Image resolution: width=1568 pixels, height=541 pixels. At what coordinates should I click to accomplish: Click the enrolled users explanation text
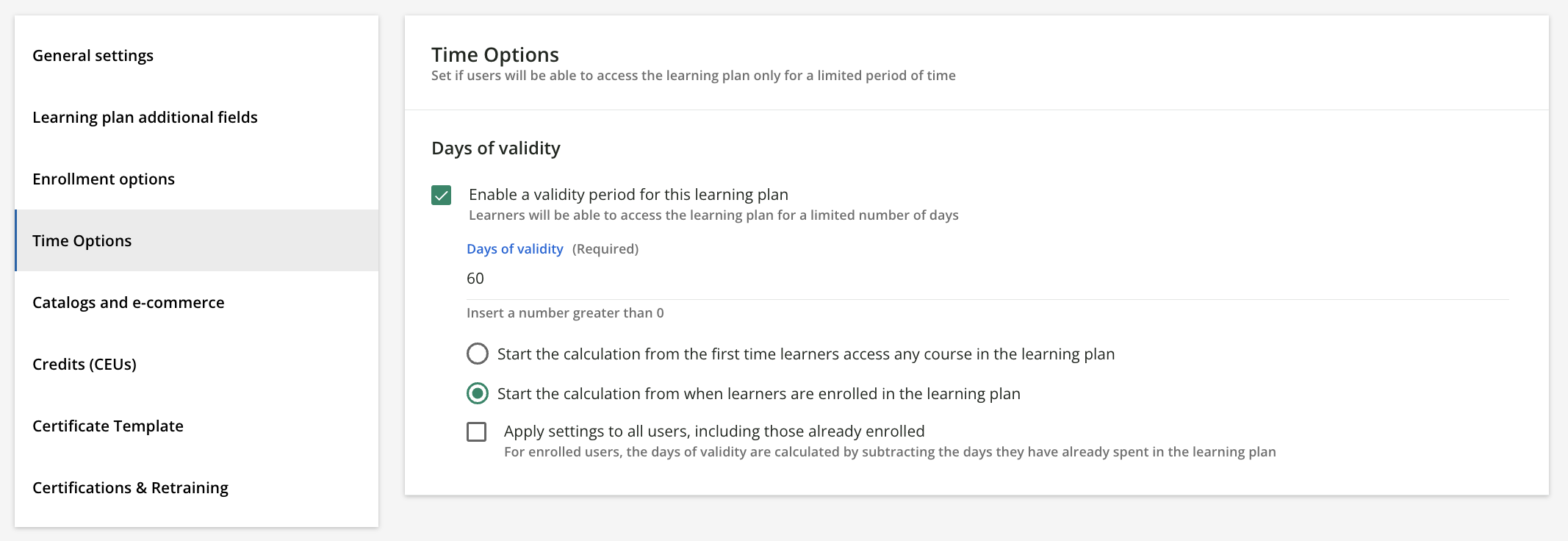[x=889, y=452]
